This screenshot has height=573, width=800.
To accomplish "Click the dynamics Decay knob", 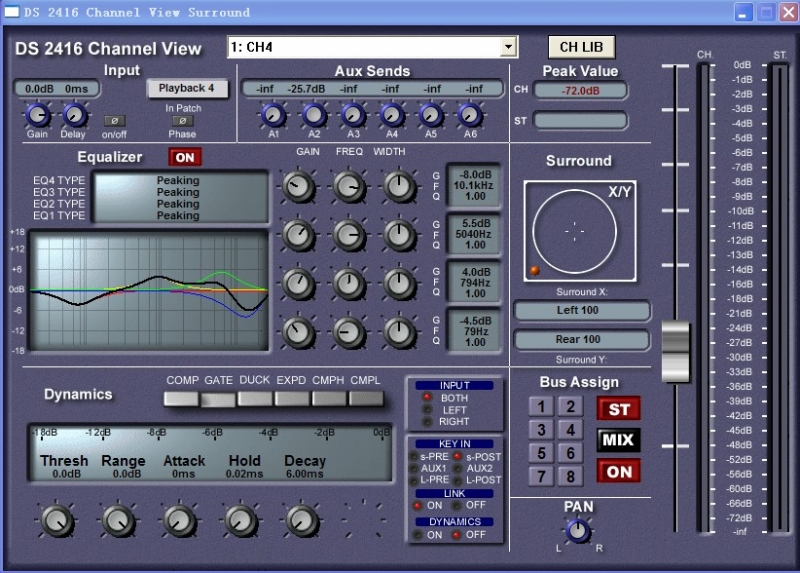I will point(302,521).
